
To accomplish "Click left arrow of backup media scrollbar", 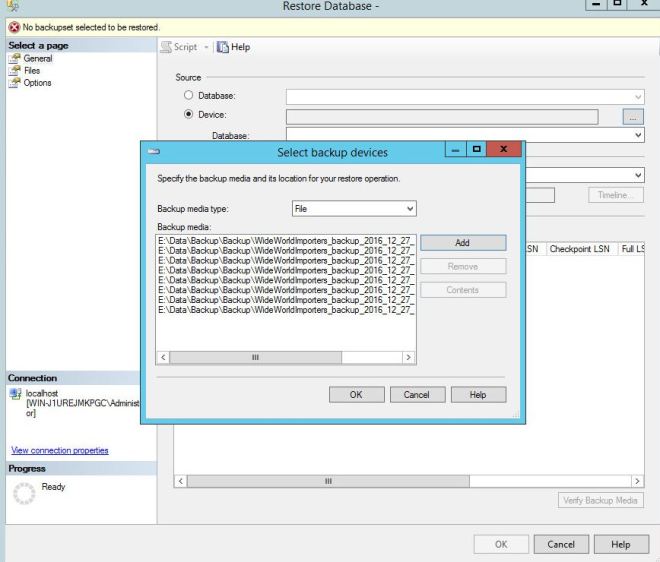I will point(163,357).
